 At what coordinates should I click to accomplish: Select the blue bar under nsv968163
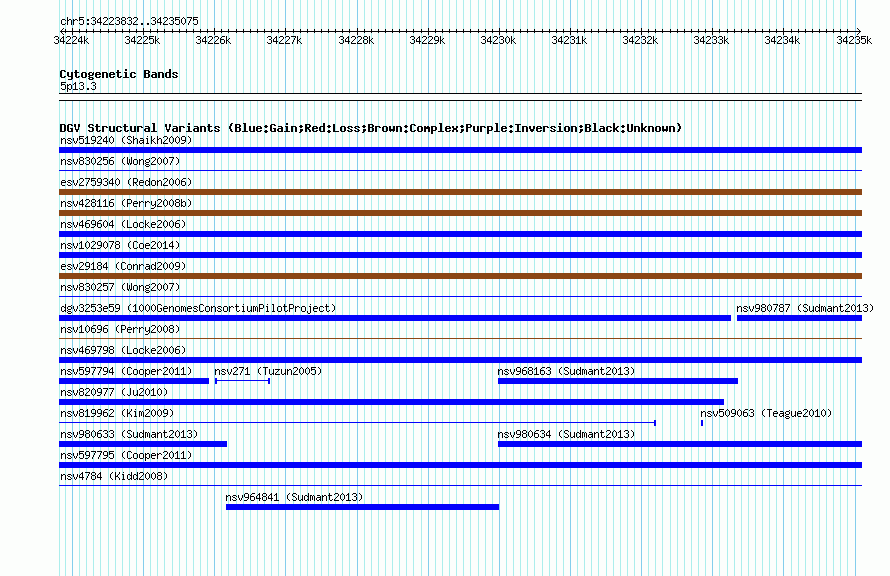tap(618, 381)
